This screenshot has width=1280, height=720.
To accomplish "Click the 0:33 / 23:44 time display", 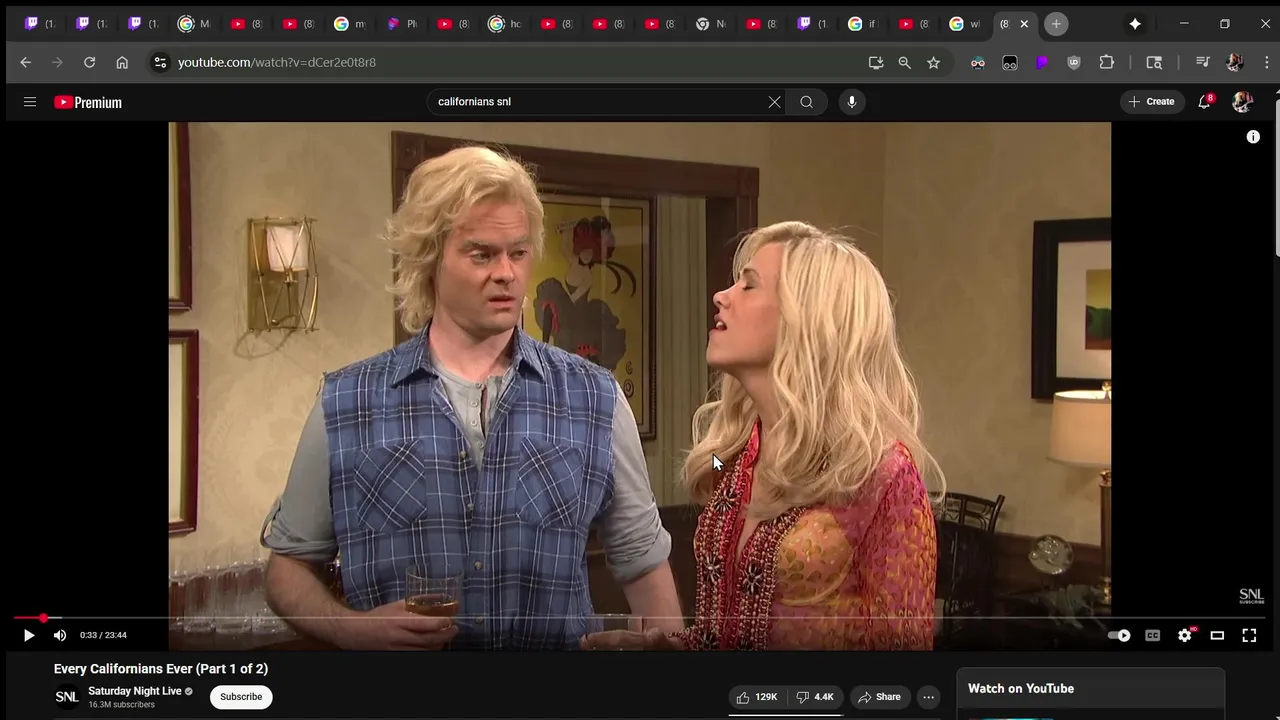I will (x=103, y=635).
